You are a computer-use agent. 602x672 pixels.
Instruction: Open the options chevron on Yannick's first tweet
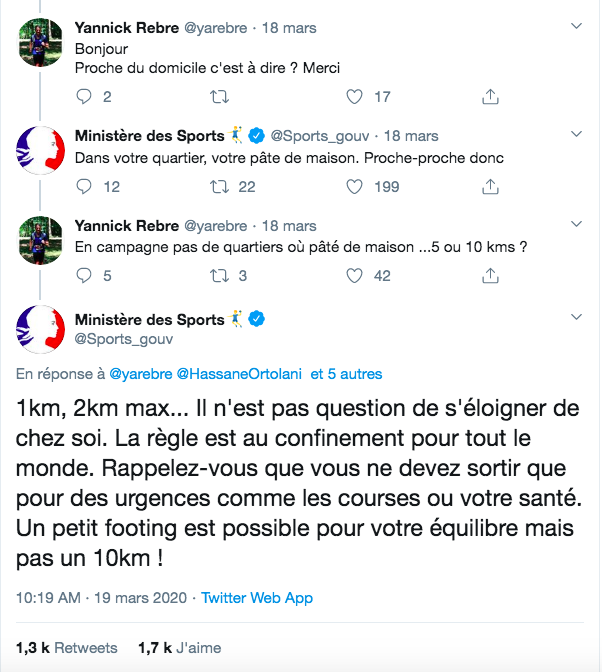575,23
